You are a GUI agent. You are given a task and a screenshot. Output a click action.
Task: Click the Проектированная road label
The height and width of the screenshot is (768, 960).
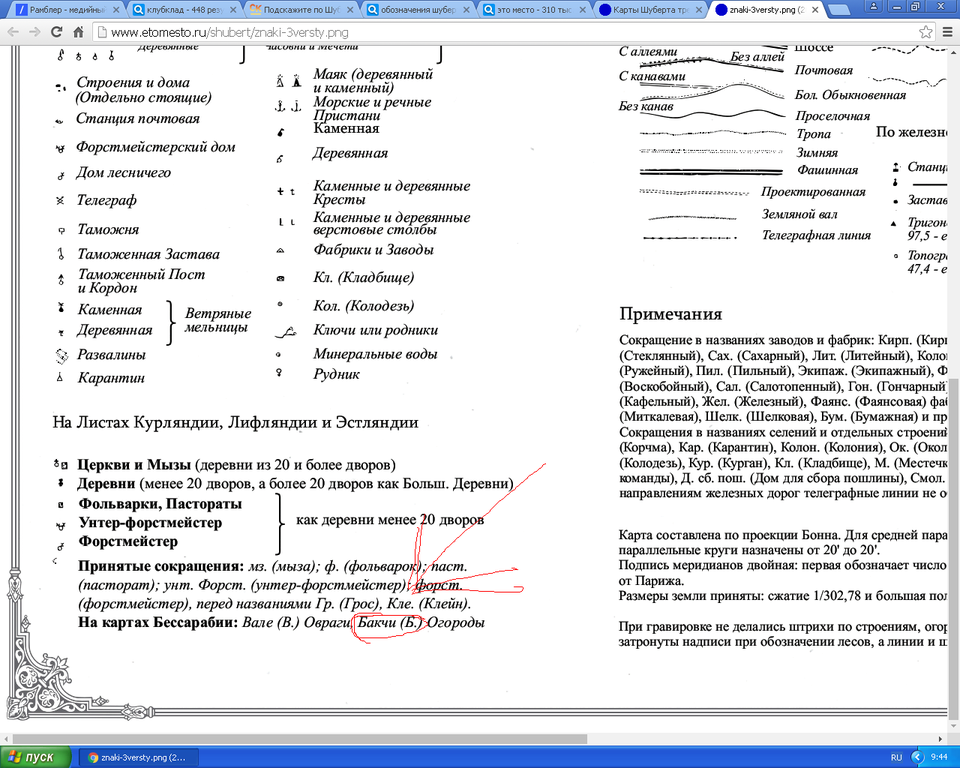click(814, 192)
